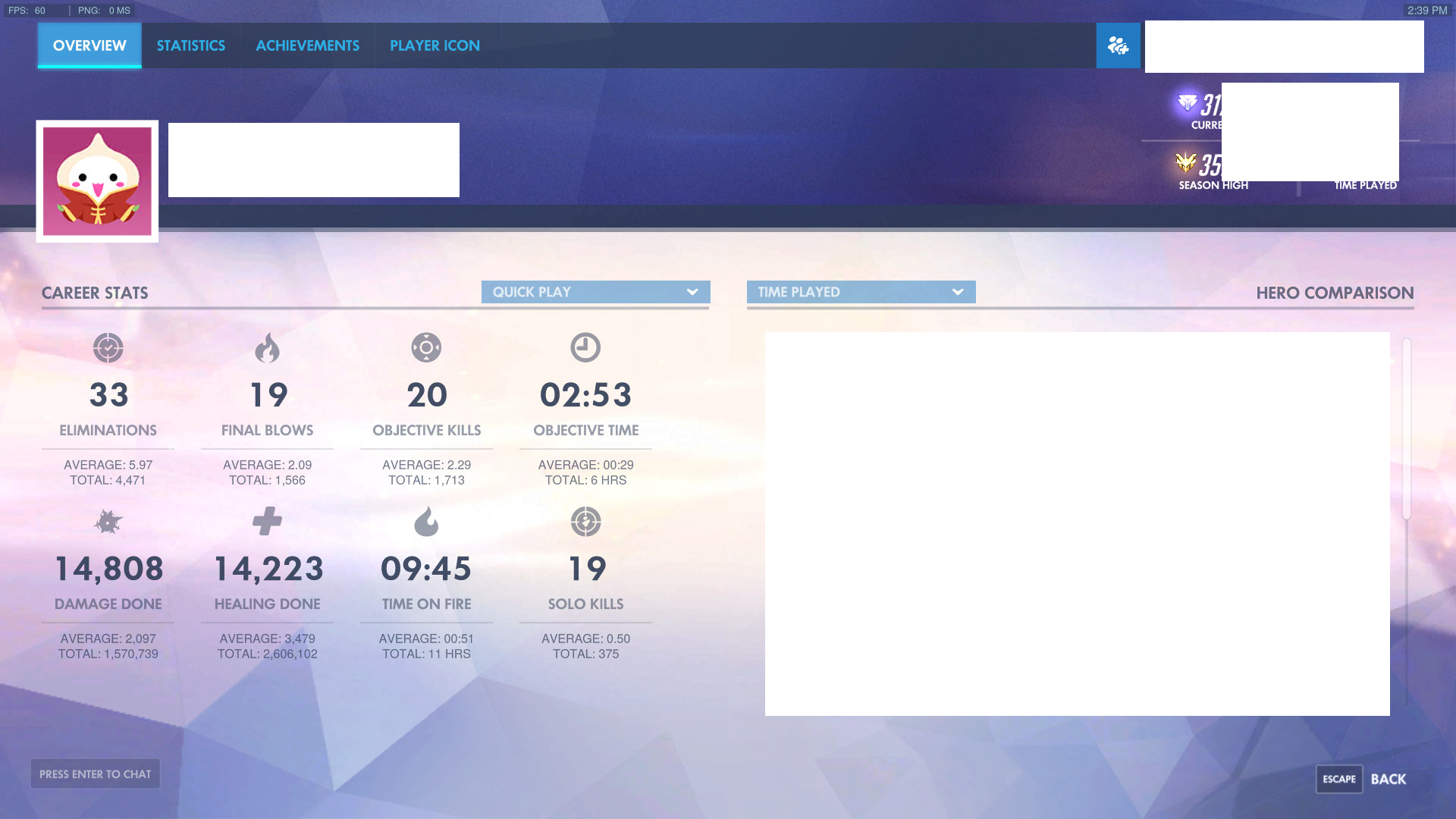Click the Final Blows flame icon
Image resolution: width=1456 pixels, height=819 pixels.
click(267, 348)
